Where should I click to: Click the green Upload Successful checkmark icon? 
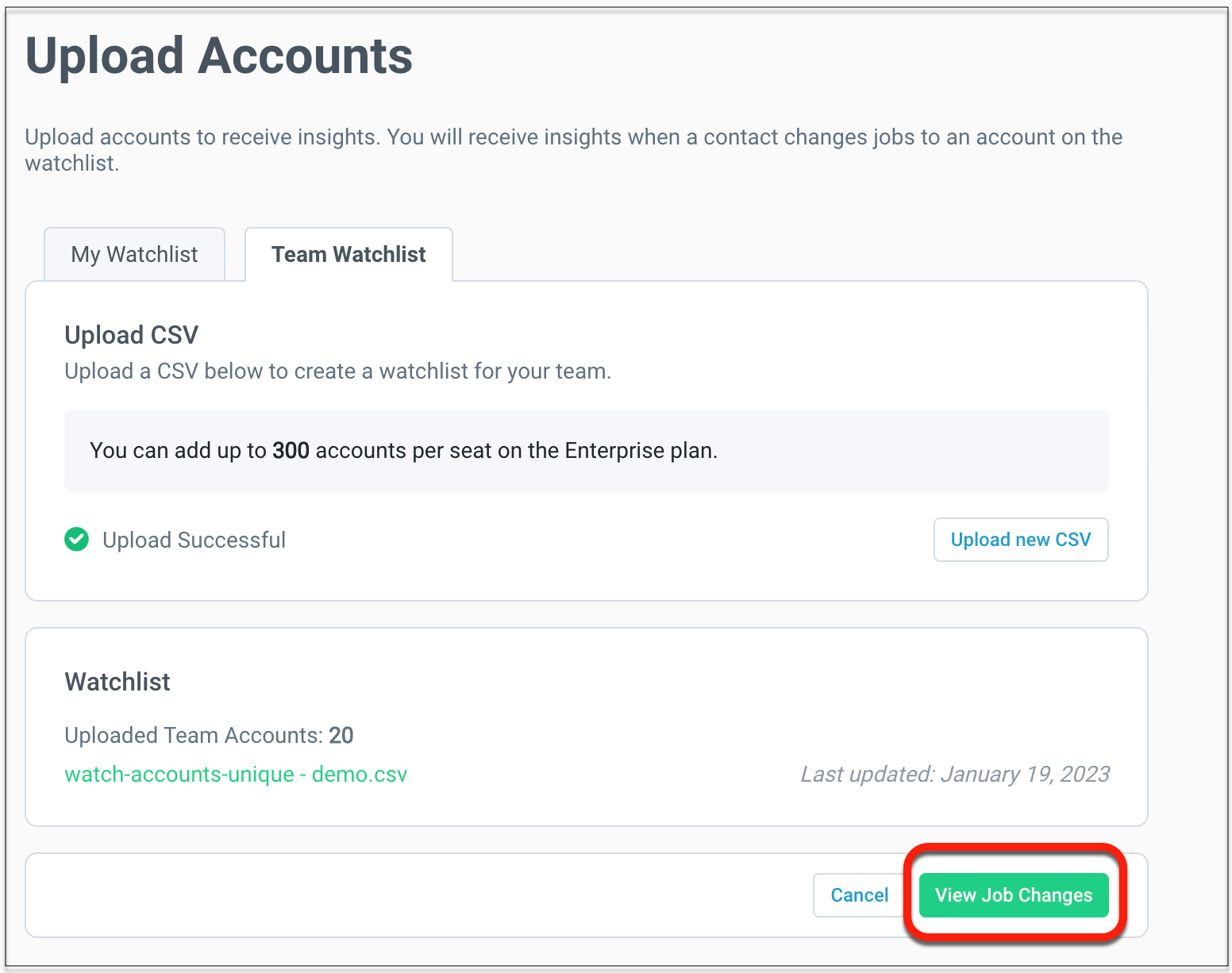tap(76, 540)
